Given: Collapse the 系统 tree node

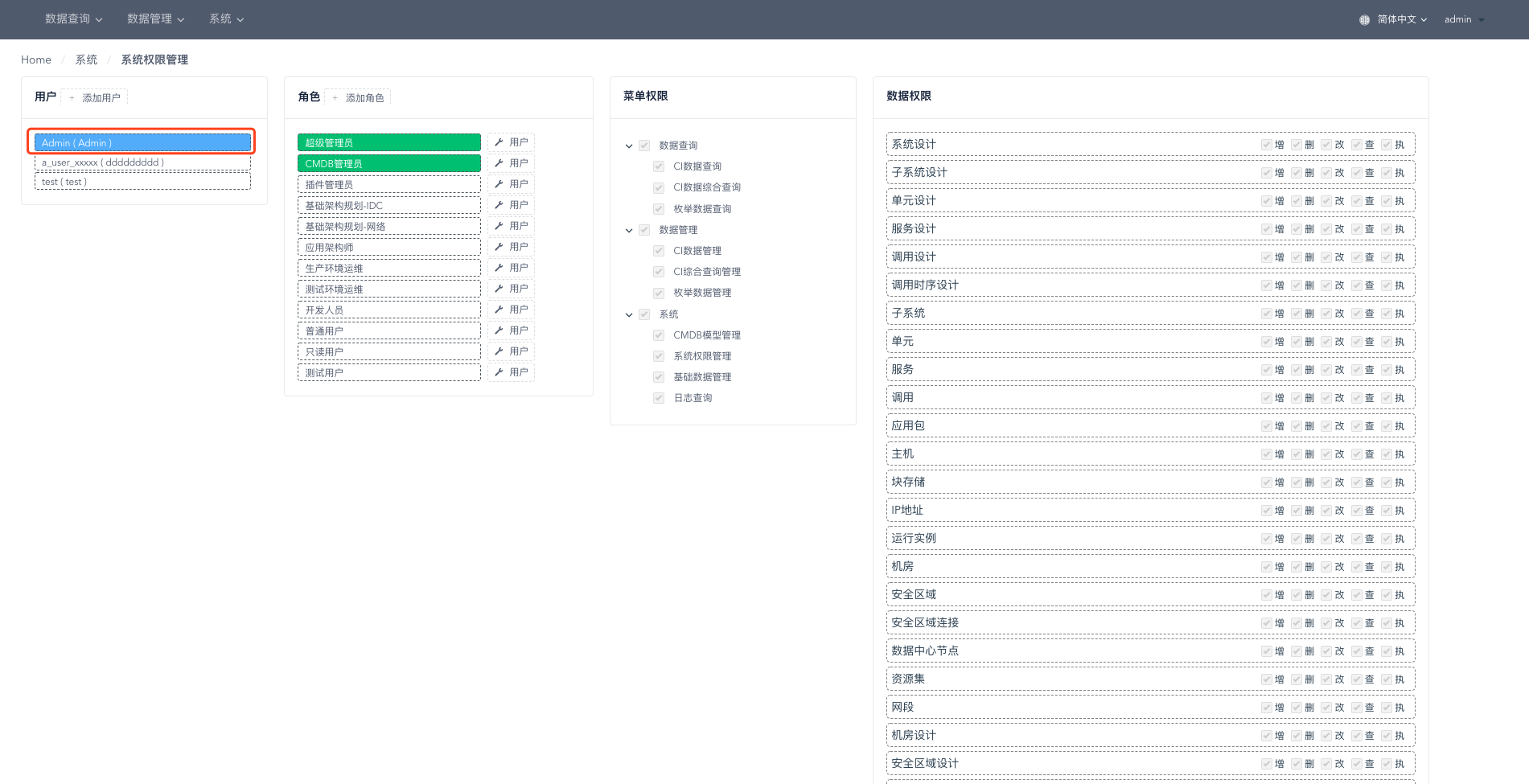Looking at the screenshot, I should click(x=629, y=315).
